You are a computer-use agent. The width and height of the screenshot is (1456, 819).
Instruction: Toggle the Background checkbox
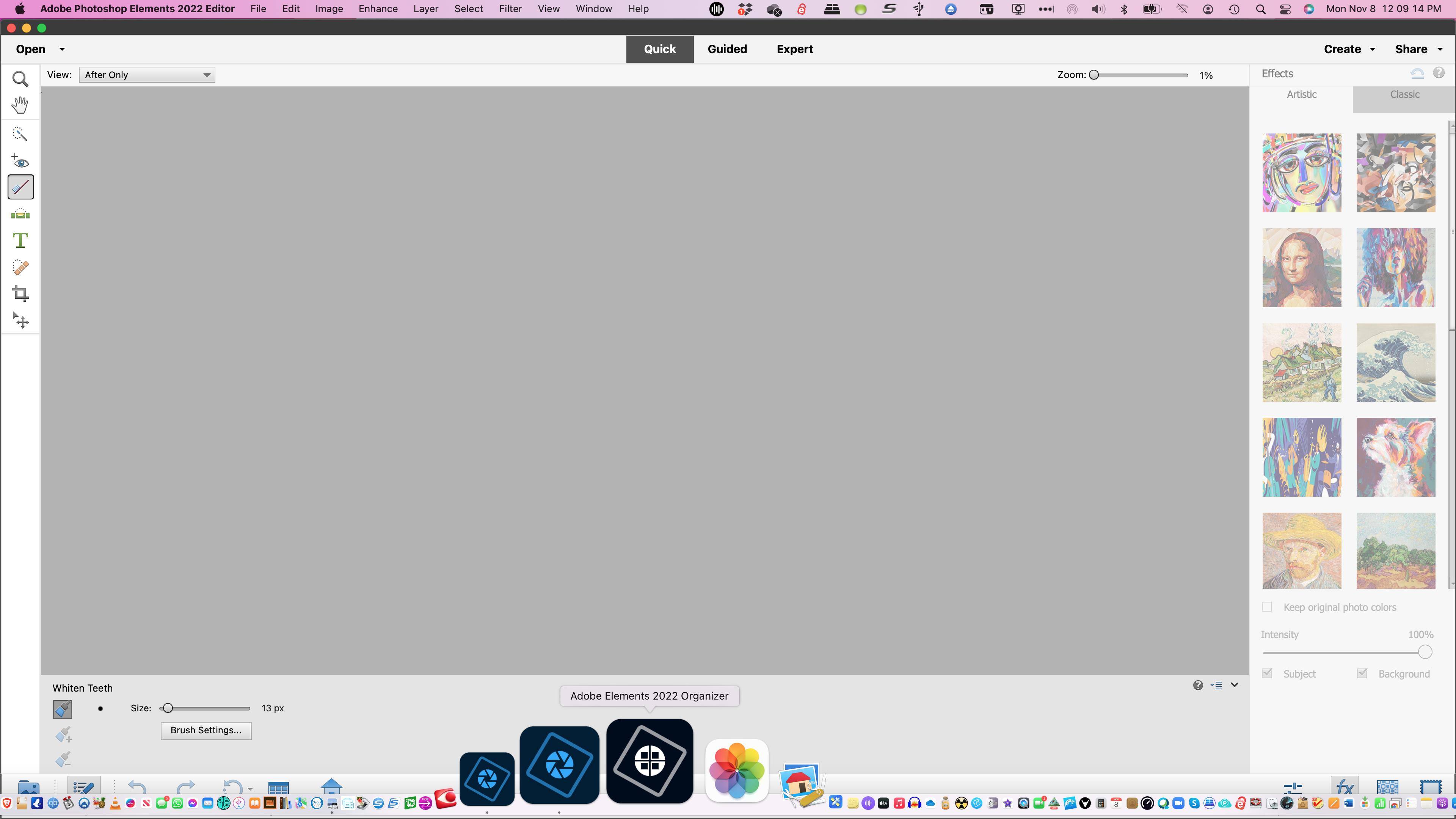[1362, 674]
